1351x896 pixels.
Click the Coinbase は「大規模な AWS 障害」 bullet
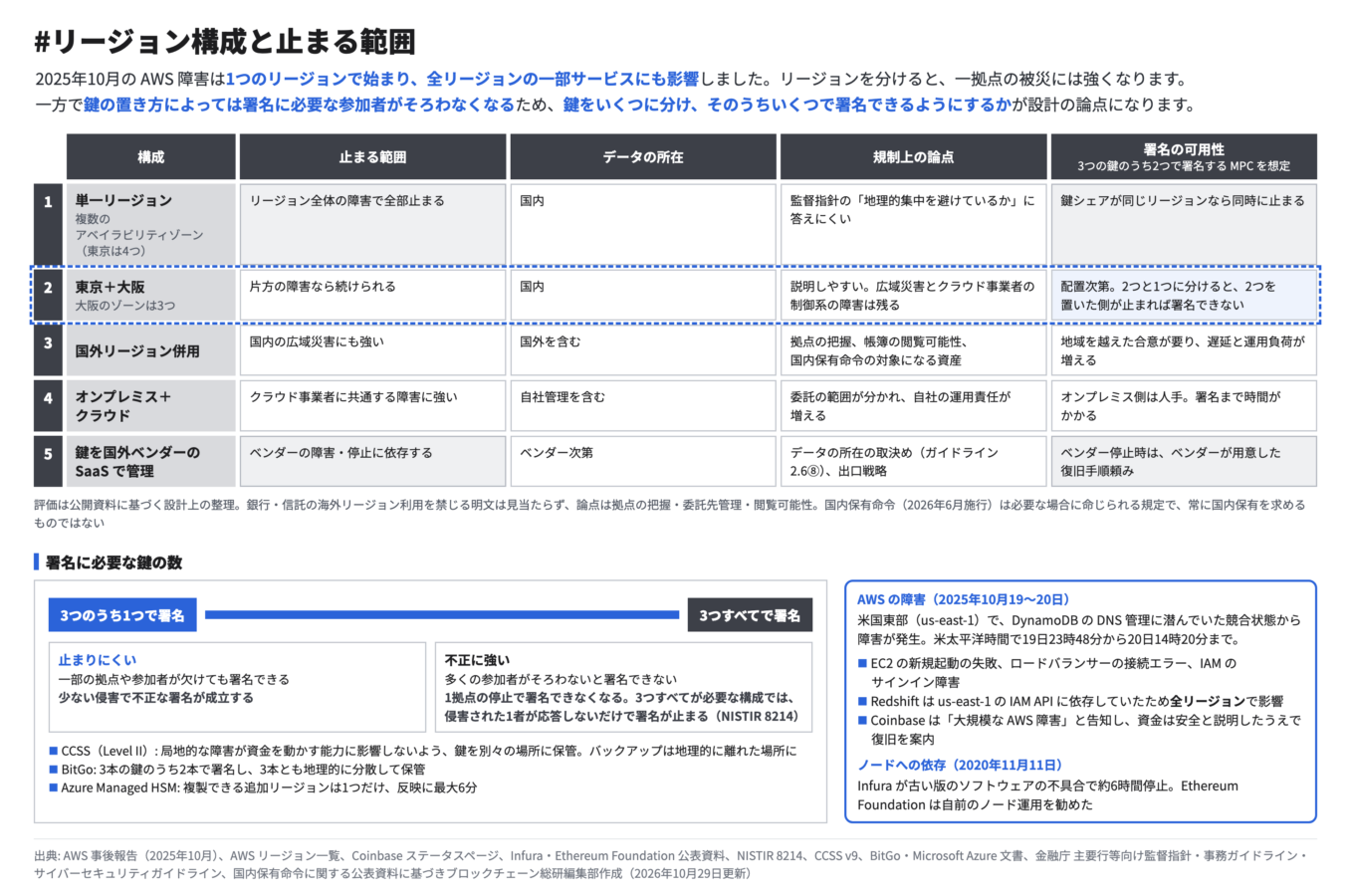[x=1079, y=730]
